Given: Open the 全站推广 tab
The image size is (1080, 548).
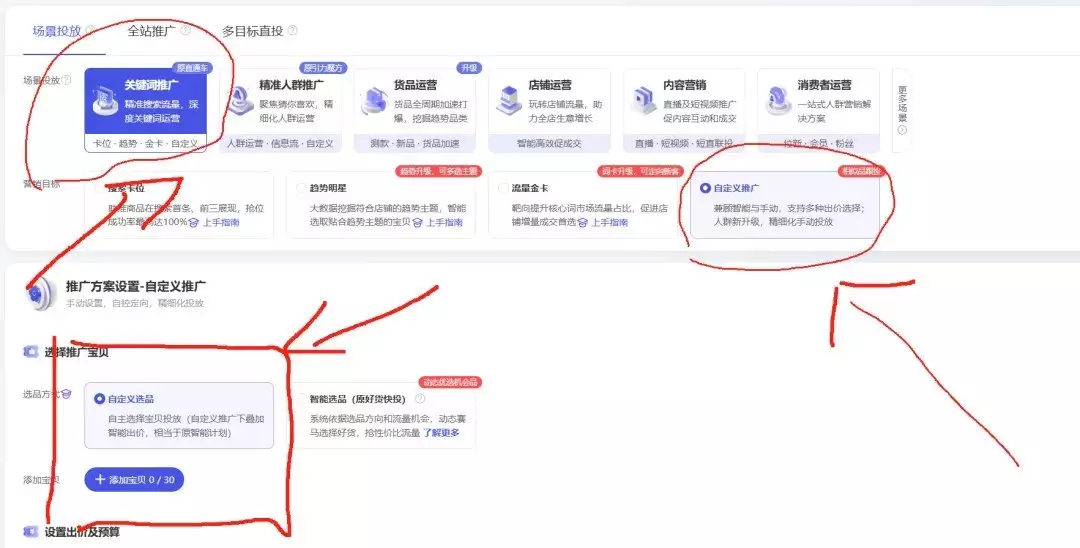Looking at the screenshot, I should [x=152, y=30].
